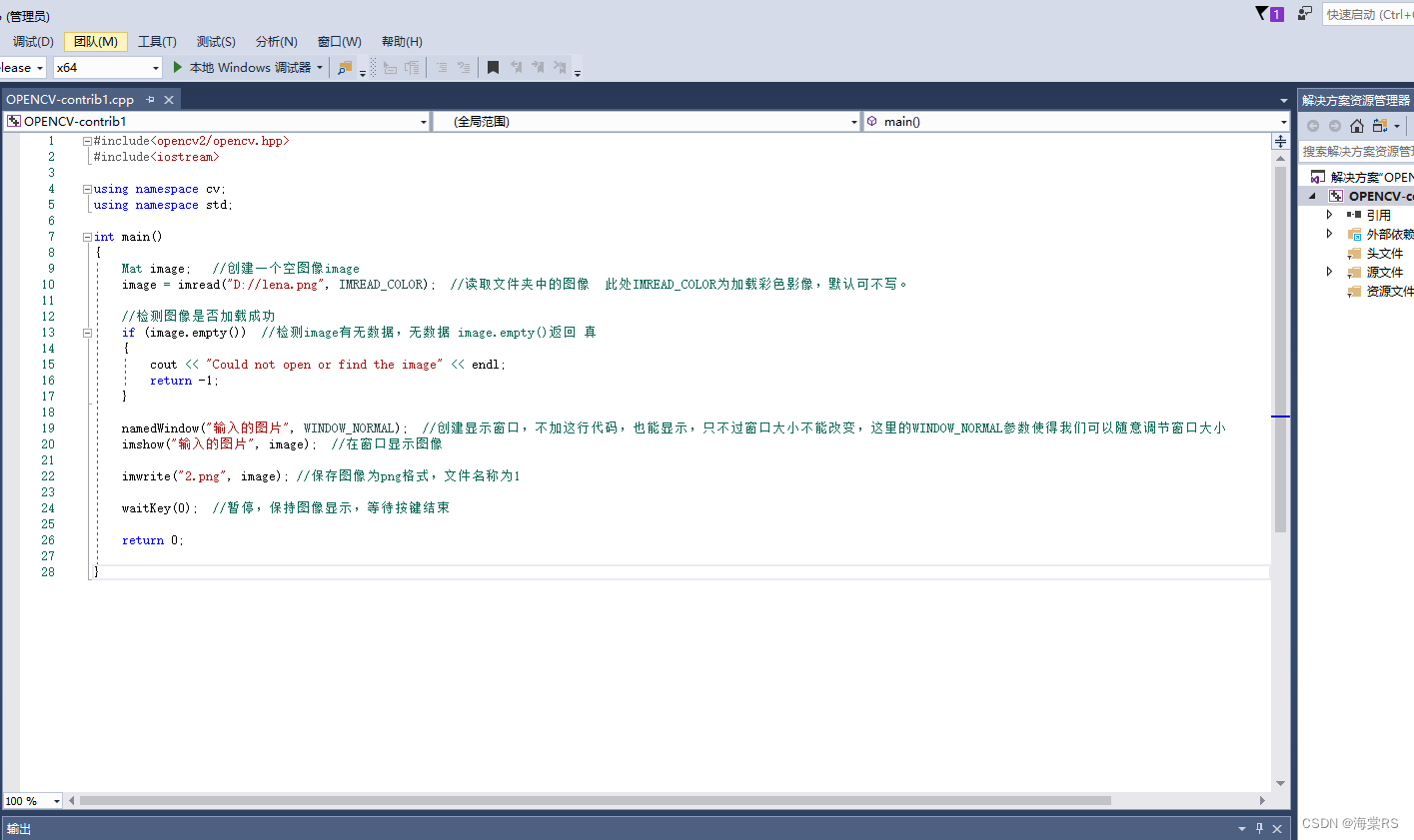Collapse the using namespace block on line 4
Image resolution: width=1414 pixels, height=840 pixels.
87,190
